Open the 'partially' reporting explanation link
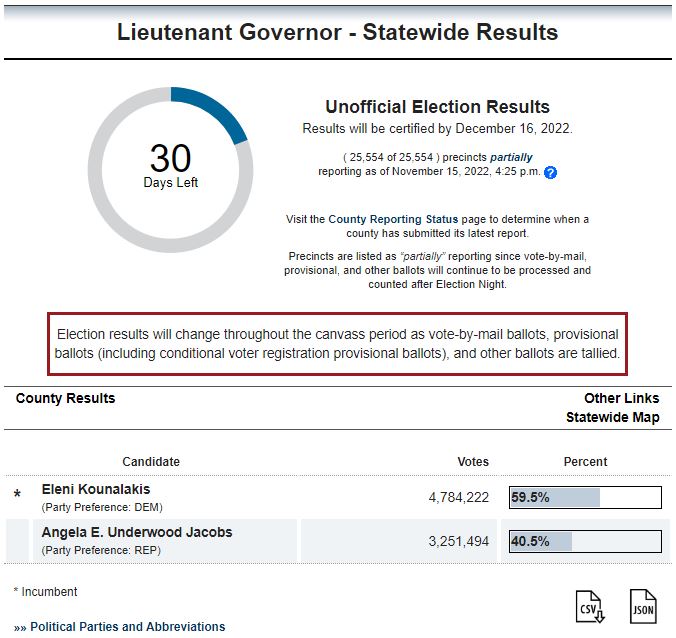 point(511,157)
